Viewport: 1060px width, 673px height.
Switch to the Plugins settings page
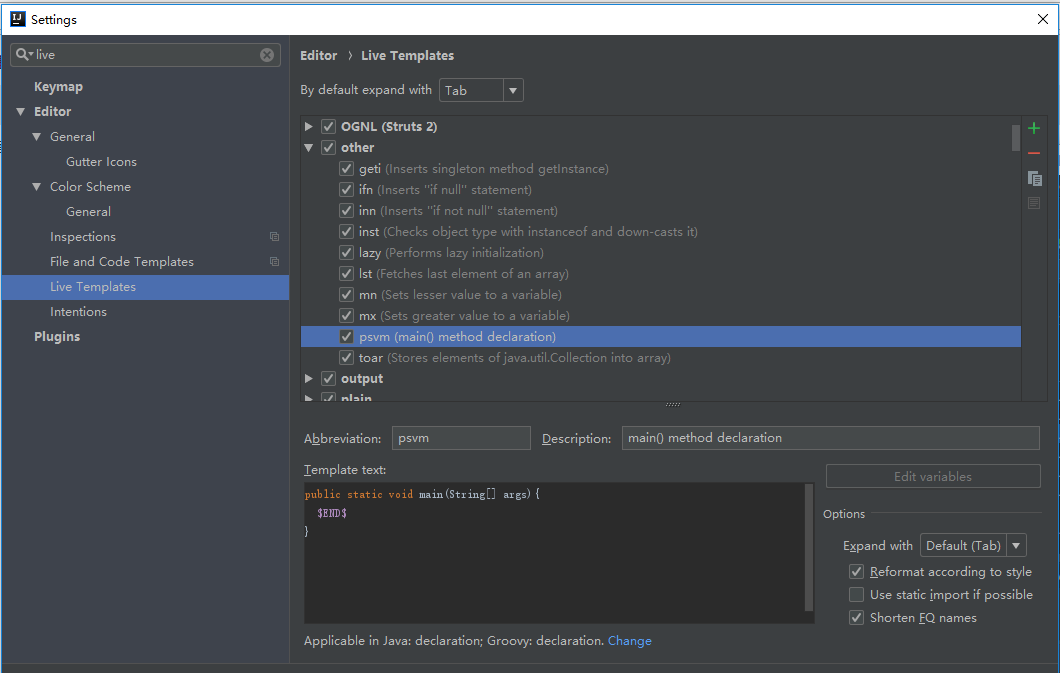(x=57, y=336)
